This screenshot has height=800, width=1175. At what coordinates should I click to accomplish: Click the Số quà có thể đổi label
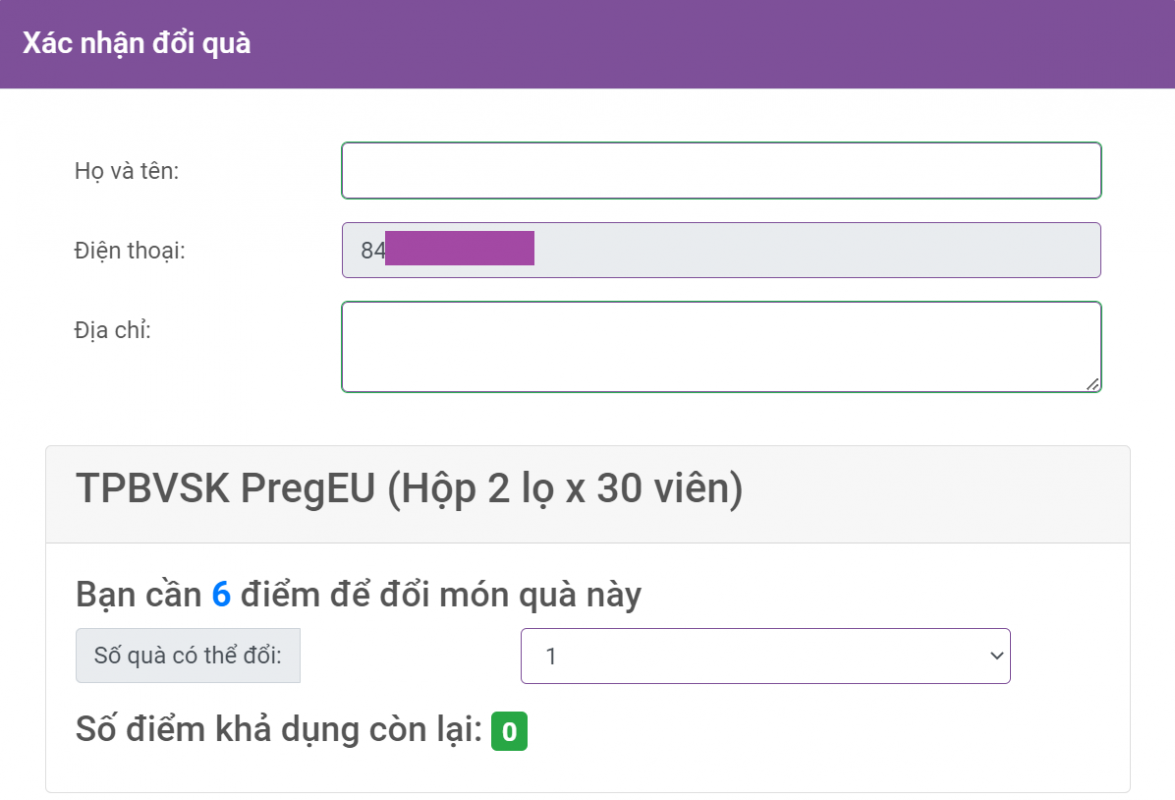pyautogui.click(x=188, y=656)
